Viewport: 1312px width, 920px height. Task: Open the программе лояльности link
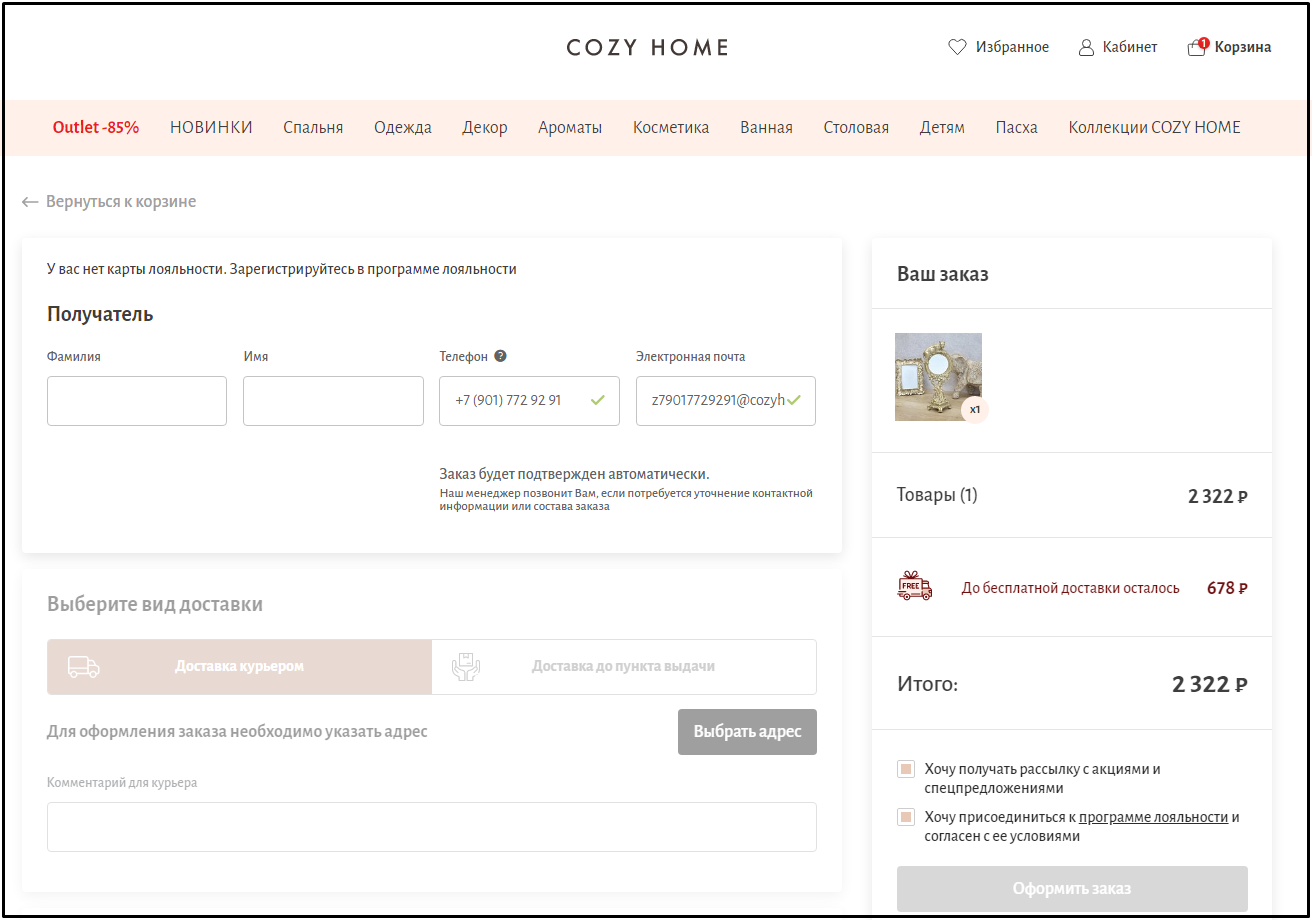tap(1153, 817)
